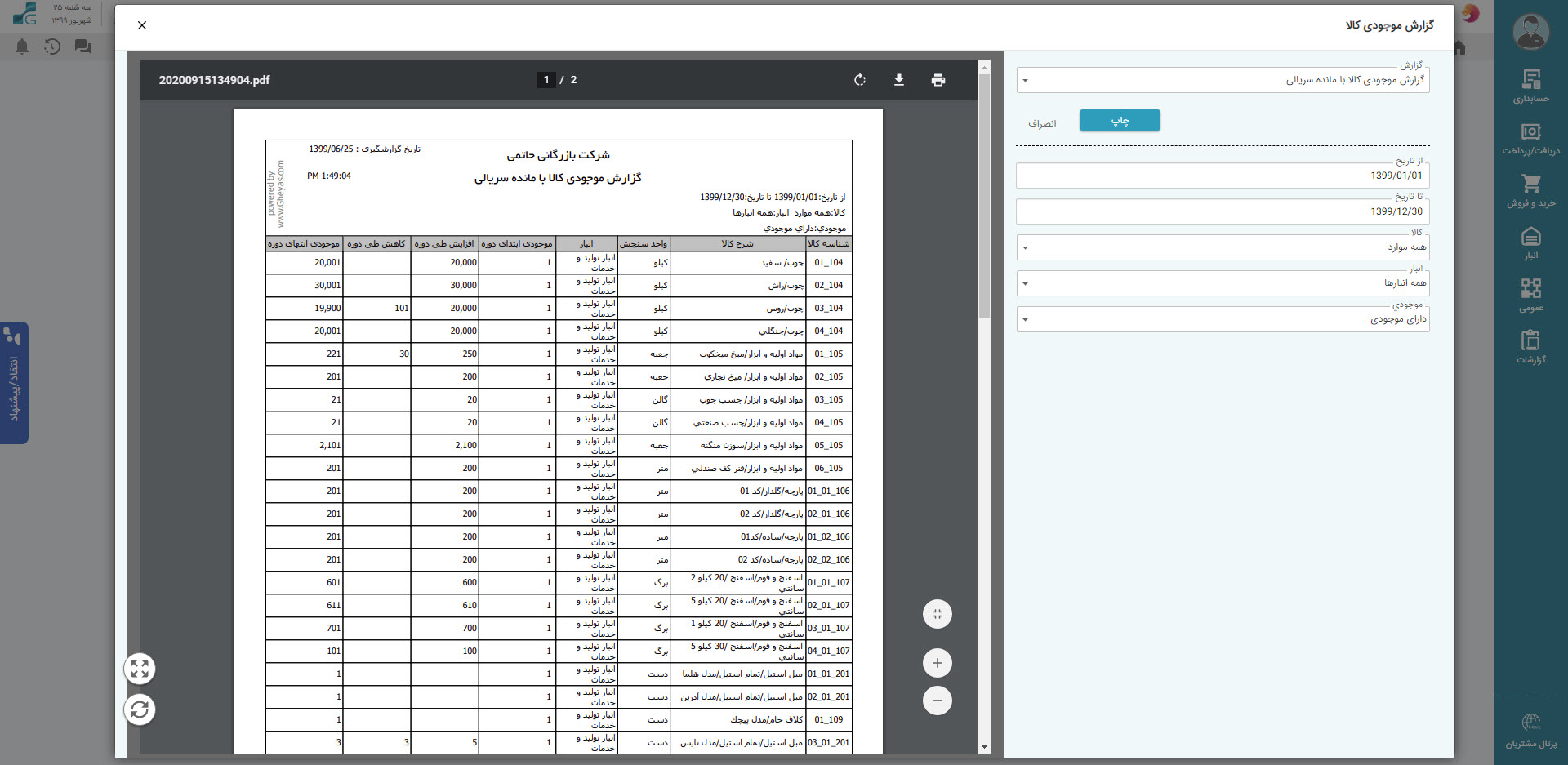The image size is (1568, 765).
Task: Open the انبار warehouse dropdown
Action: (1223, 283)
